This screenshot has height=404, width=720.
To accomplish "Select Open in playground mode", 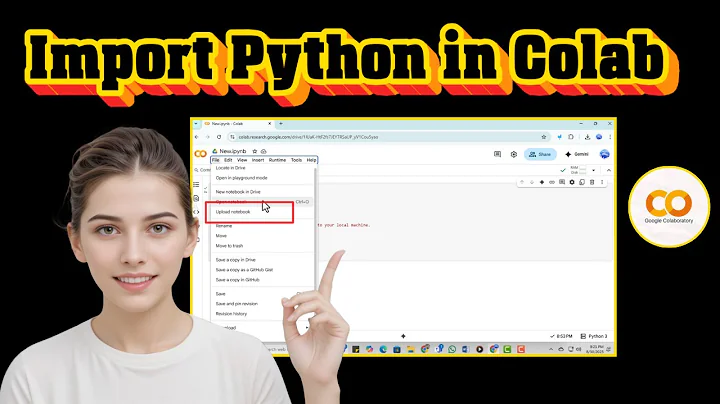I will click(x=242, y=178).
